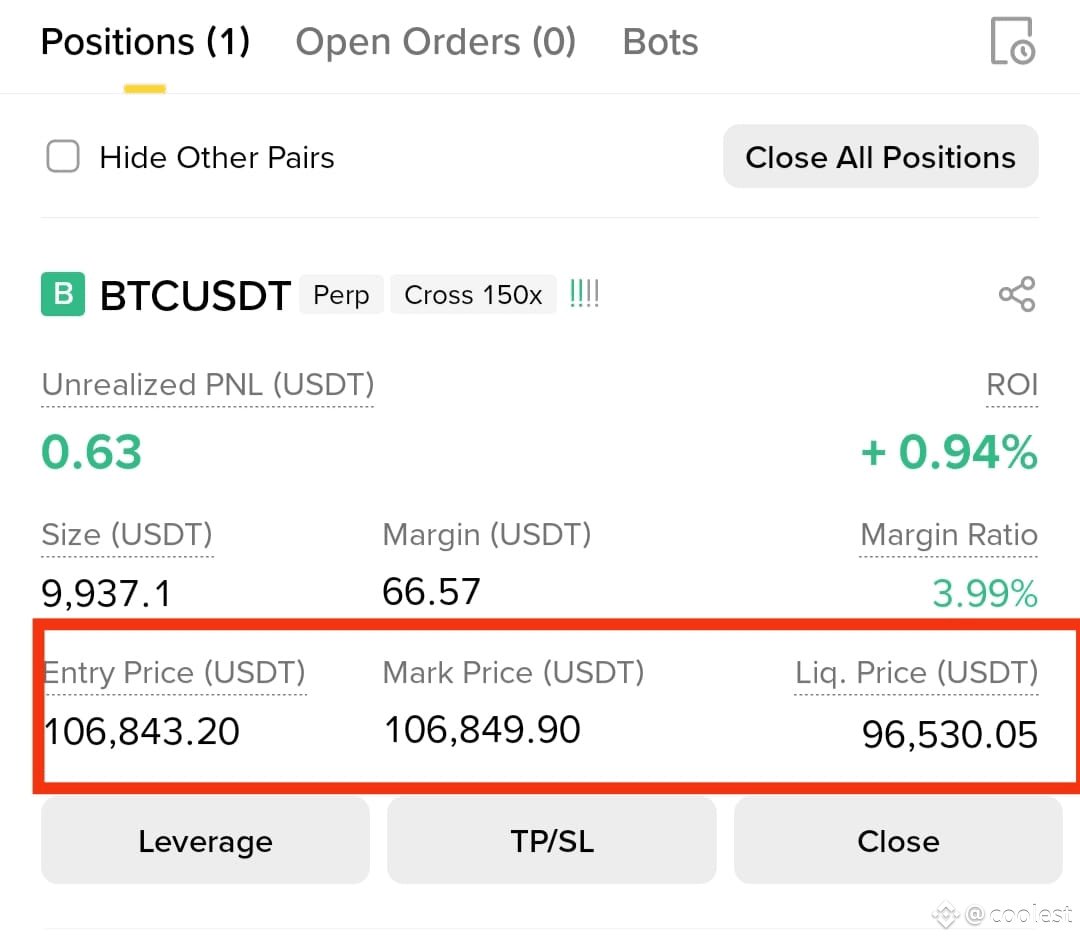This screenshot has height=940, width=1080.
Task: Click the Margin Ratio label
Action: click(x=948, y=534)
